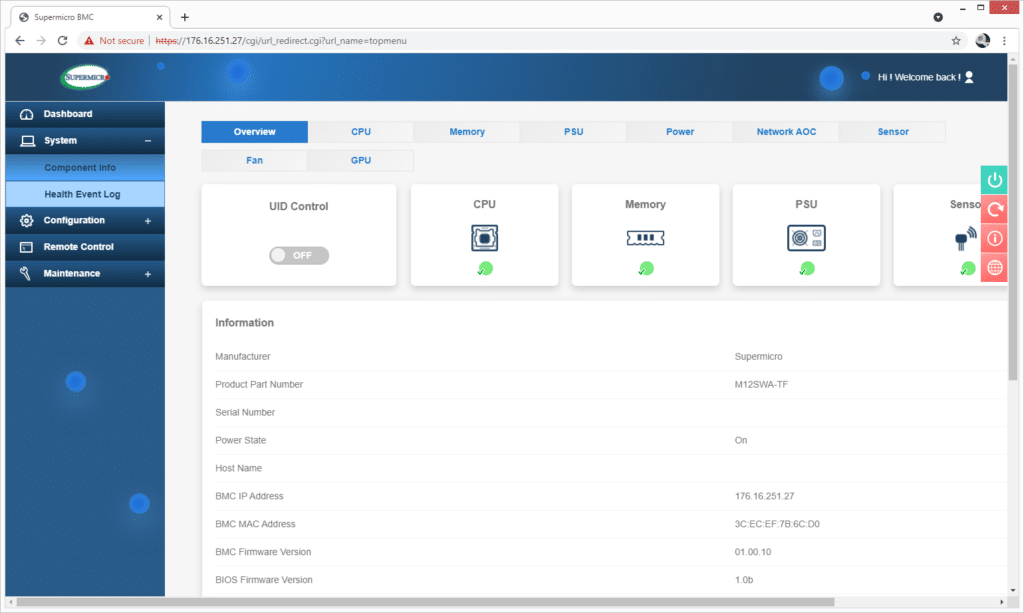Go to Dashboard in sidebar
Image resolution: width=1024 pixels, height=613 pixels.
tap(85, 114)
